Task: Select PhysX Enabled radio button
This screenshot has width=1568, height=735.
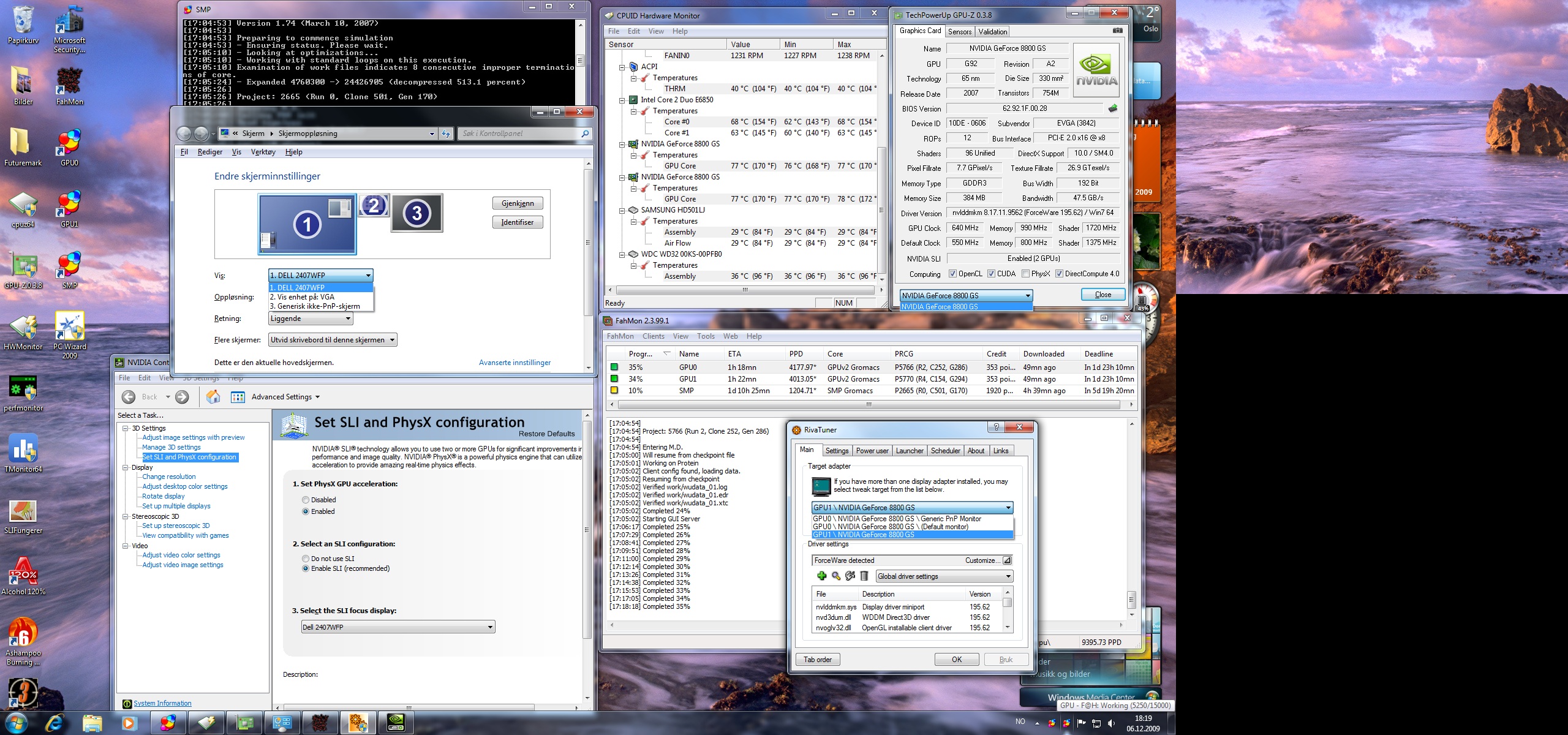Action: coord(306,511)
